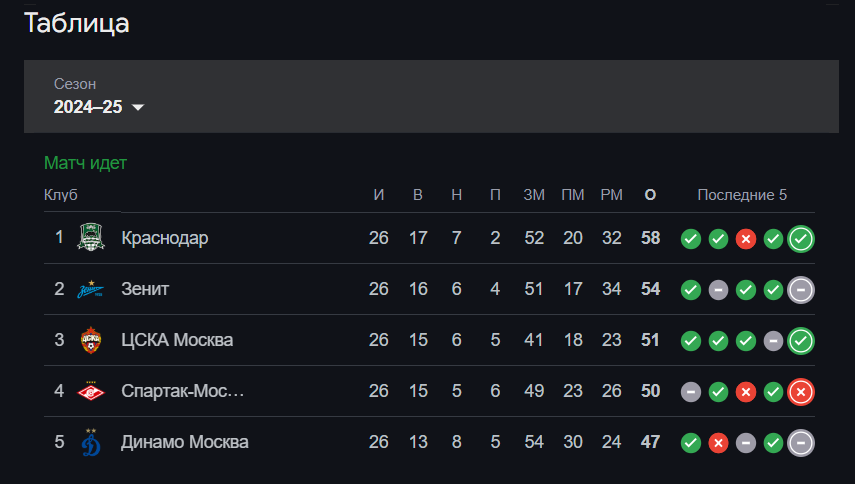Click Krasnodar's red loss icon in last five
855x484 pixels.
click(745, 239)
